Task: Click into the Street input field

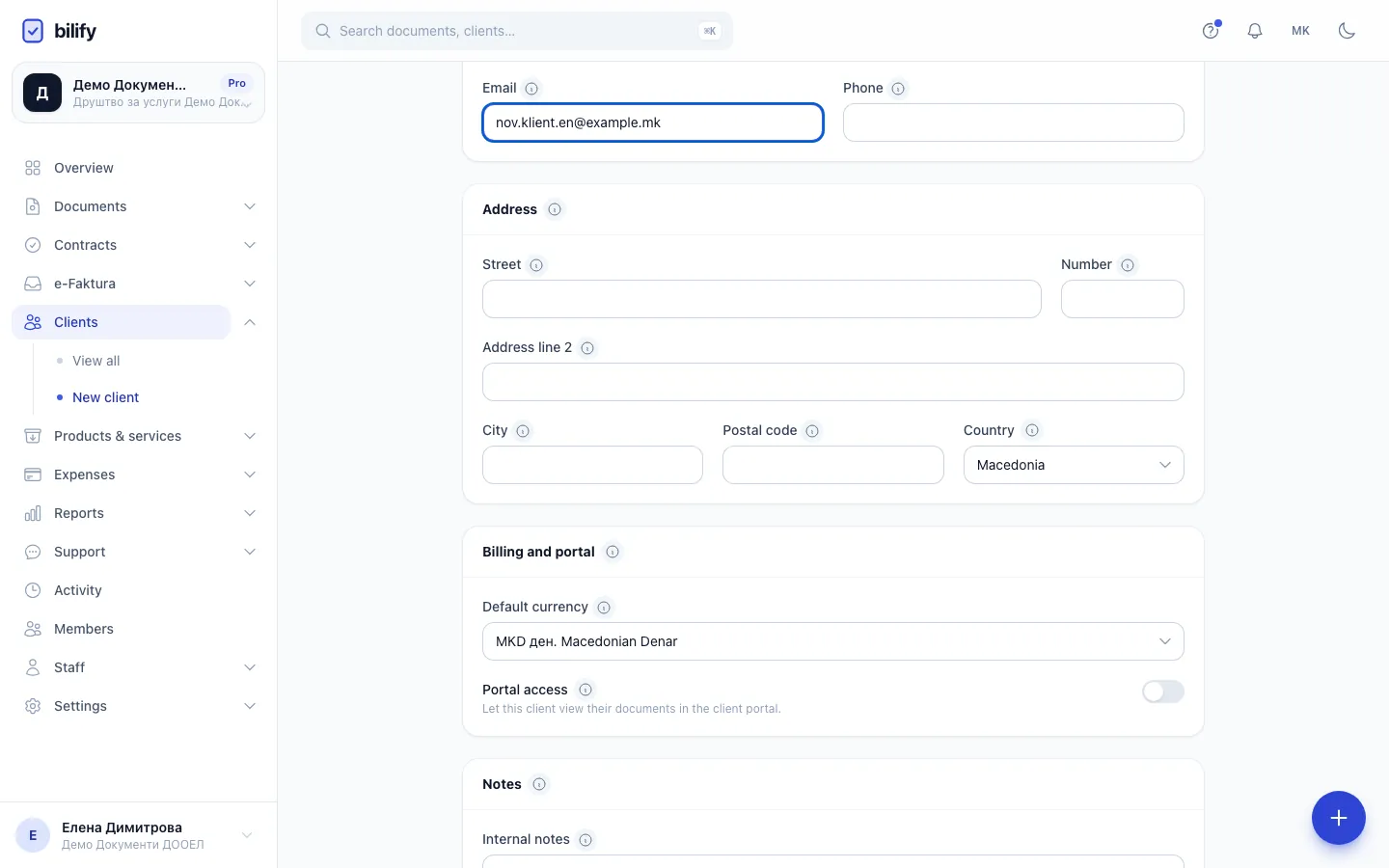Action: click(x=762, y=299)
